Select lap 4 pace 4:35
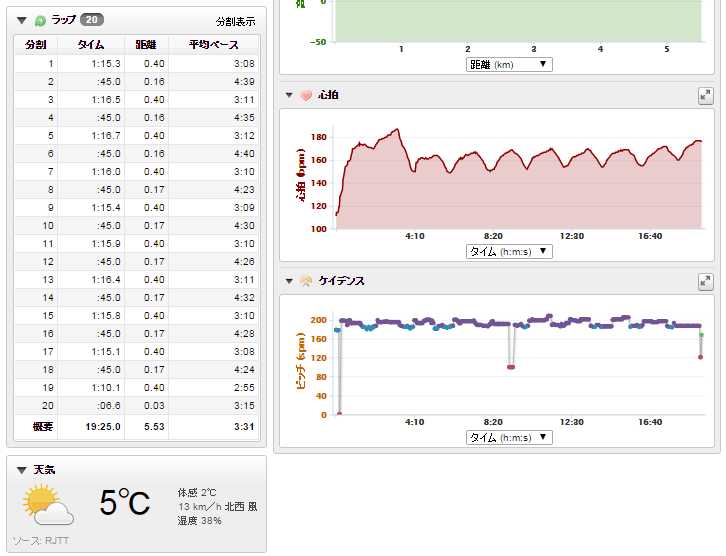This screenshot has height=556, width=726. click(244, 118)
